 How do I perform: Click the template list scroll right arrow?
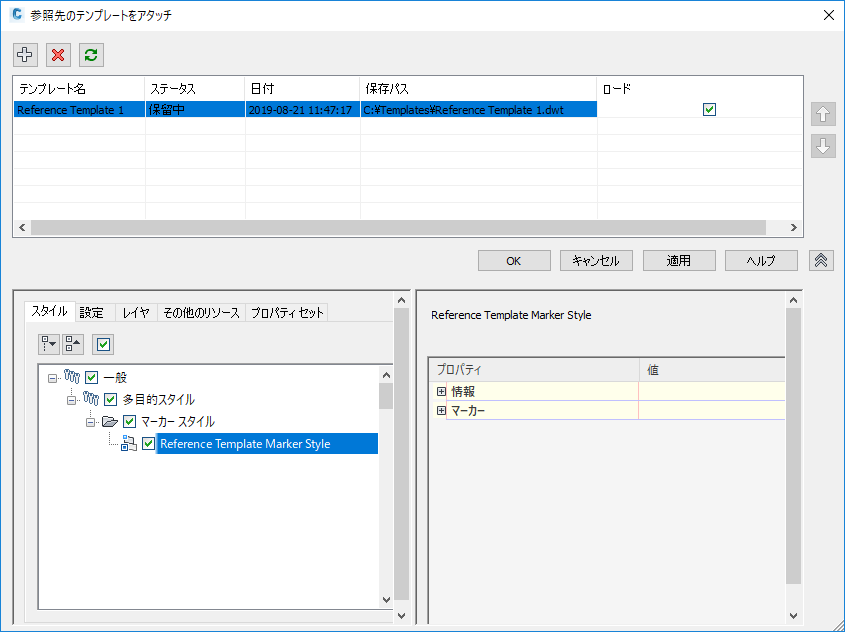coord(793,227)
